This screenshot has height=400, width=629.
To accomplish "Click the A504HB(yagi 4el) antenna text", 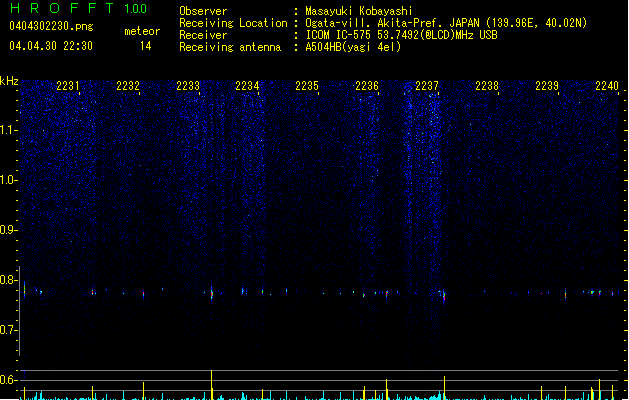I will 353,47.
